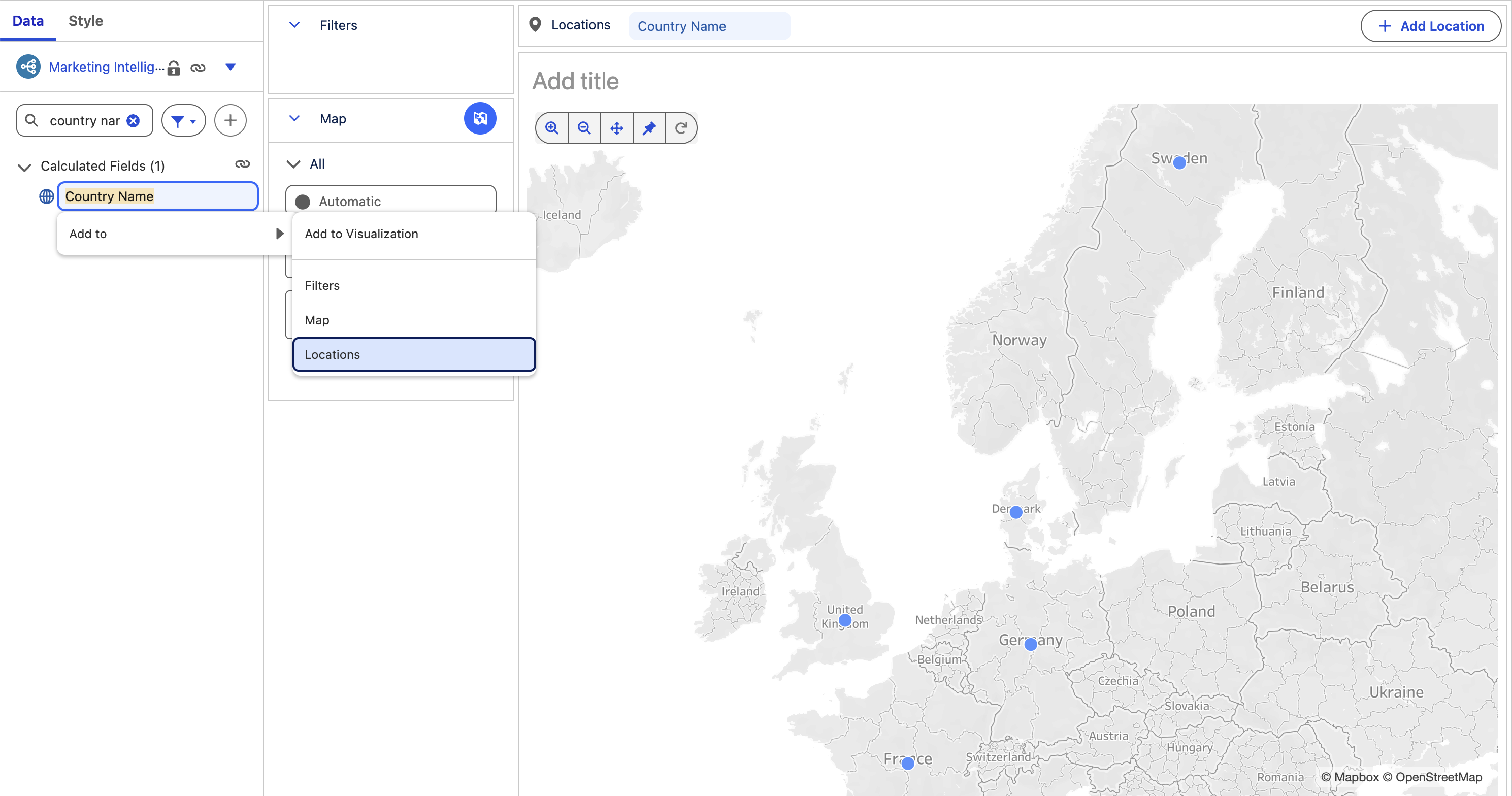Click the Sweden map data point
1512x796 pixels.
click(1179, 163)
